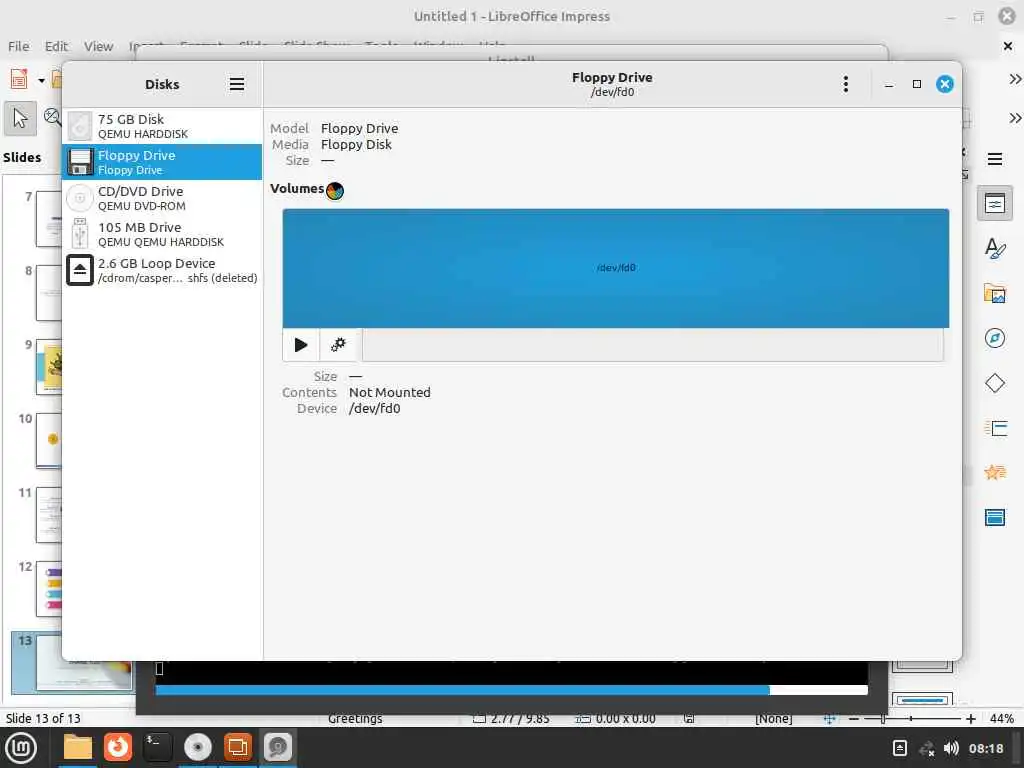Click the 44% zoom level value
Image resolution: width=1024 pixels, height=768 pixels.
tap(1001, 718)
